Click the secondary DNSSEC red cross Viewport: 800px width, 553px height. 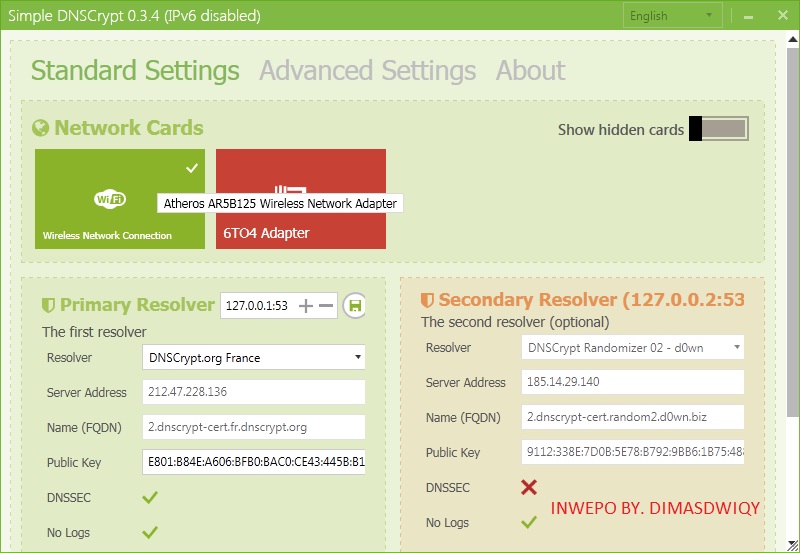[529, 487]
